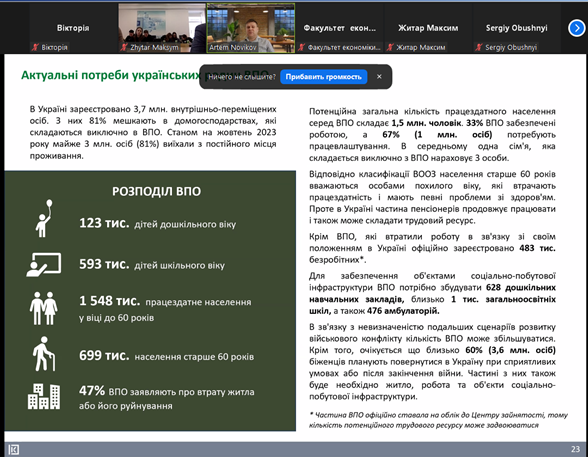The image size is (588, 457).
Task: Select Zhytar Maksym video thumbnail
Action: click(162, 28)
